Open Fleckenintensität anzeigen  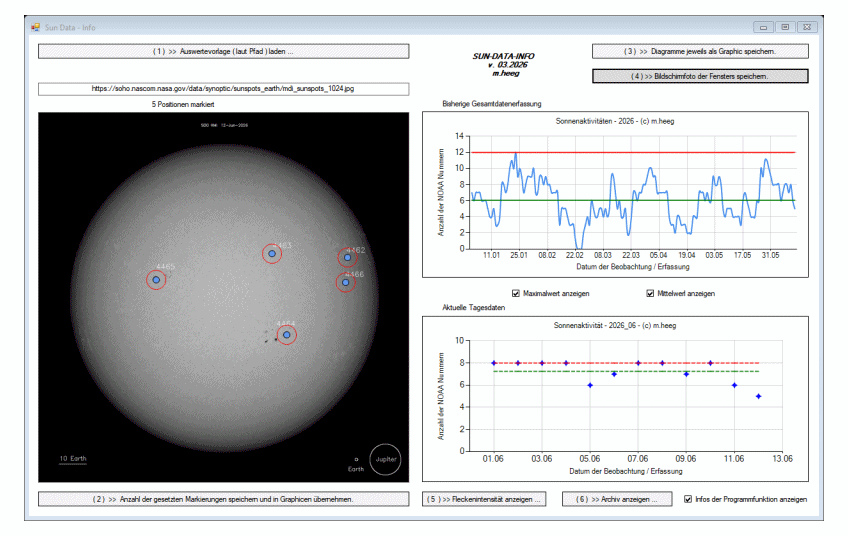tap(484, 499)
